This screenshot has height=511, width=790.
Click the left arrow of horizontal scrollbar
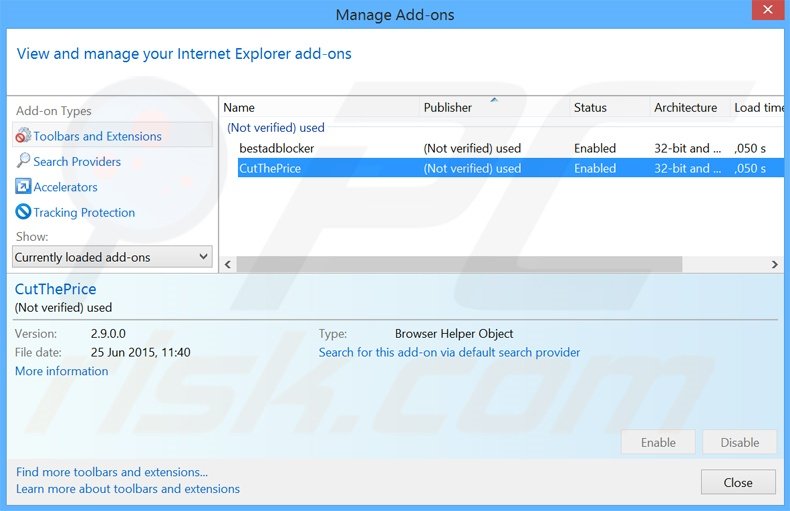[228, 264]
